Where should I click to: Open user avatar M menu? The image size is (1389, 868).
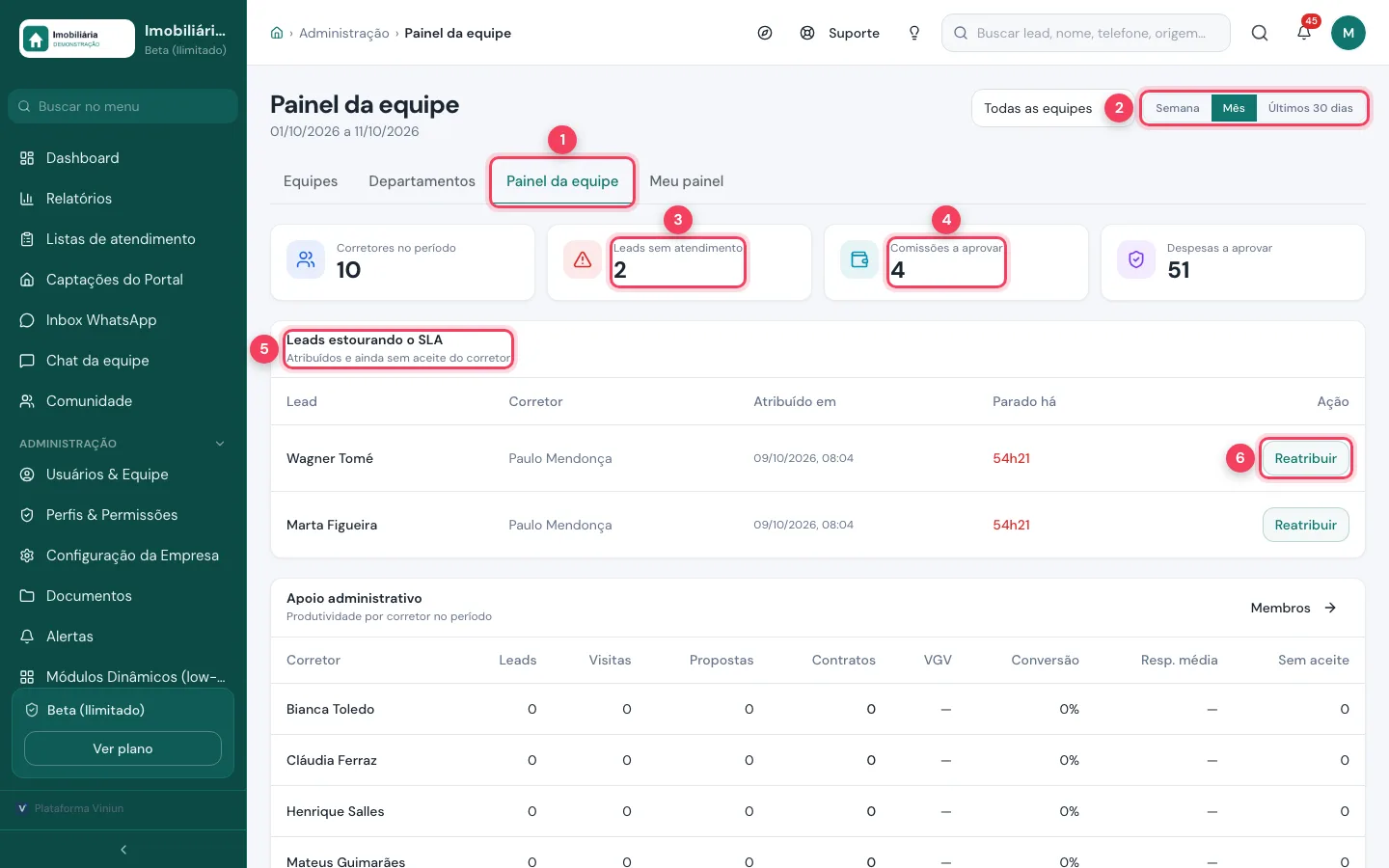(x=1348, y=33)
